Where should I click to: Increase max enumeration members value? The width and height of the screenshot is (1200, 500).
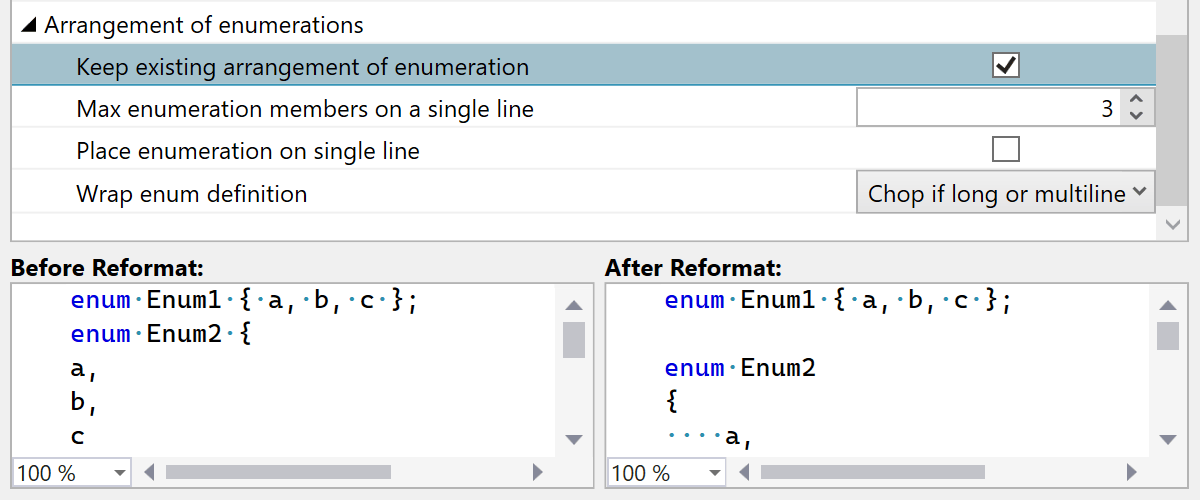tap(1136, 100)
